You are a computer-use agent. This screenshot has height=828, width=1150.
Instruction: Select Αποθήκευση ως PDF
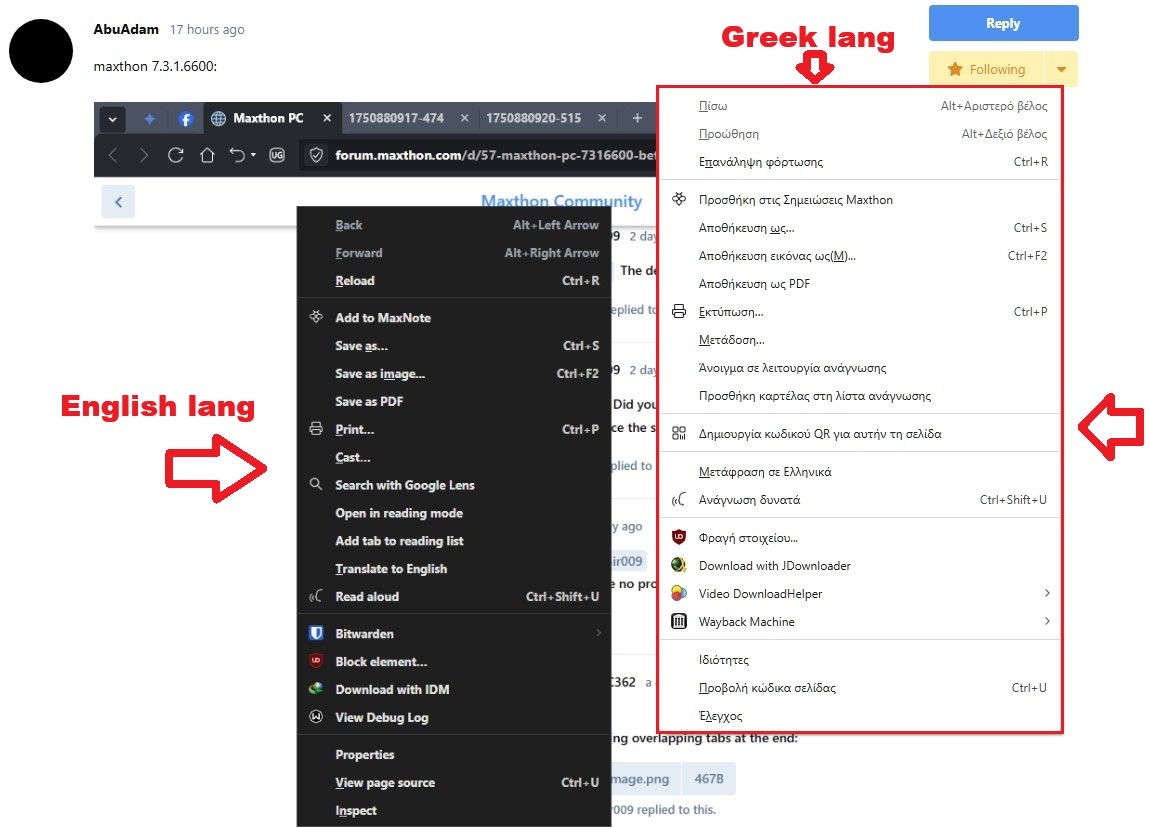coord(860,283)
